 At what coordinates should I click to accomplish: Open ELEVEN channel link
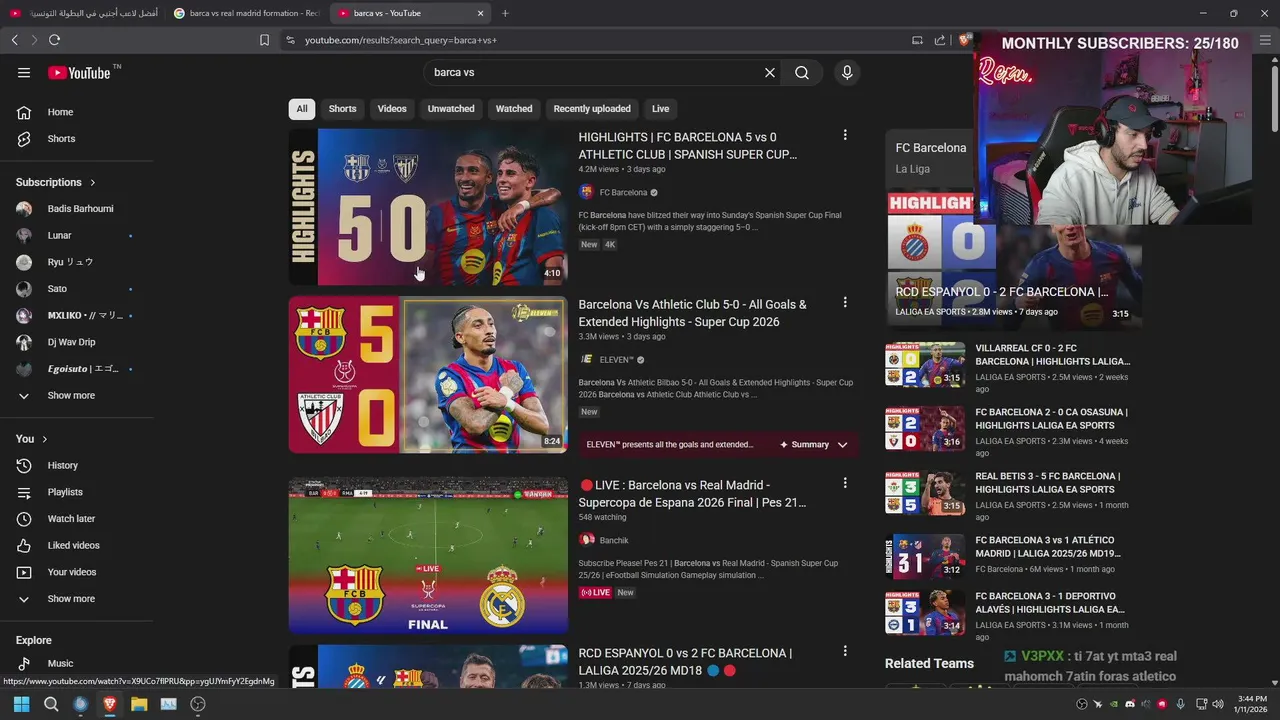tap(616, 360)
